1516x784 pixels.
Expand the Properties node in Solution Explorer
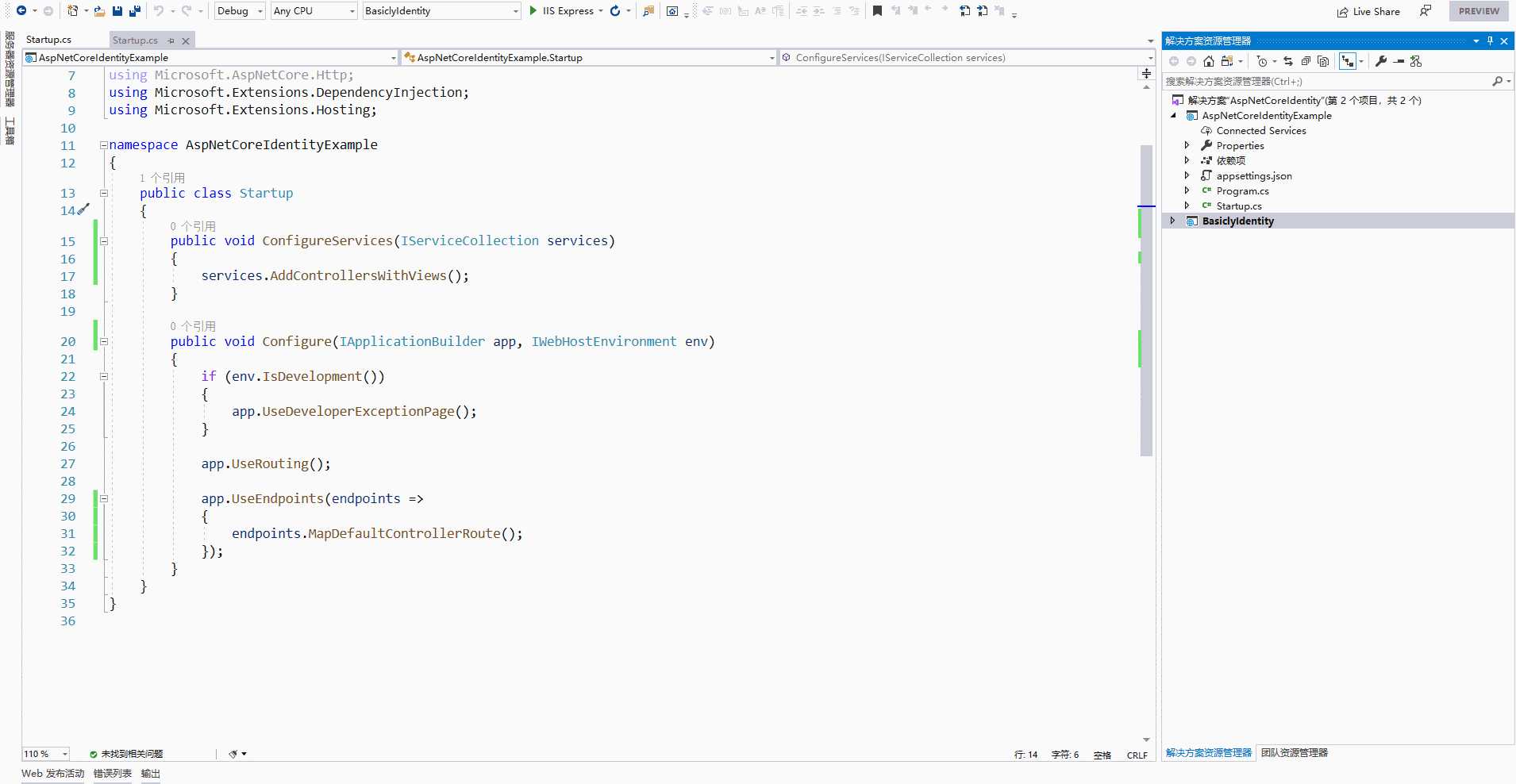pos(1187,145)
